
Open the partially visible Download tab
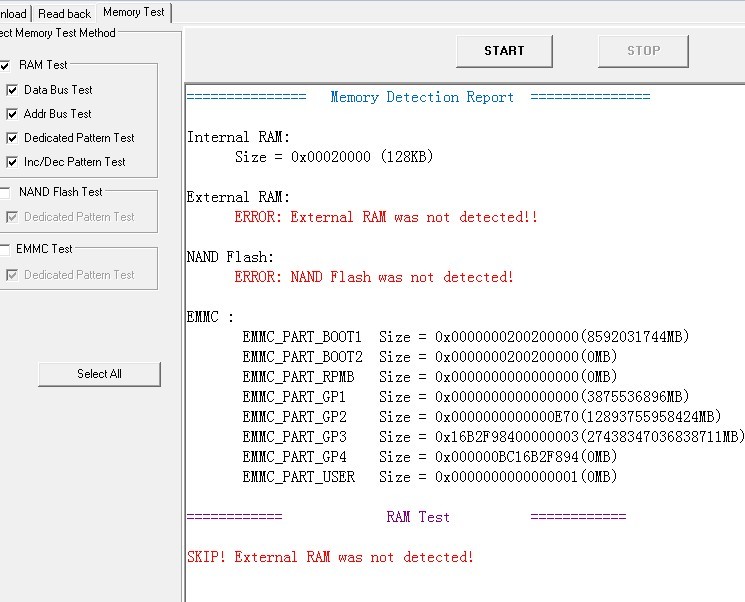14,14
